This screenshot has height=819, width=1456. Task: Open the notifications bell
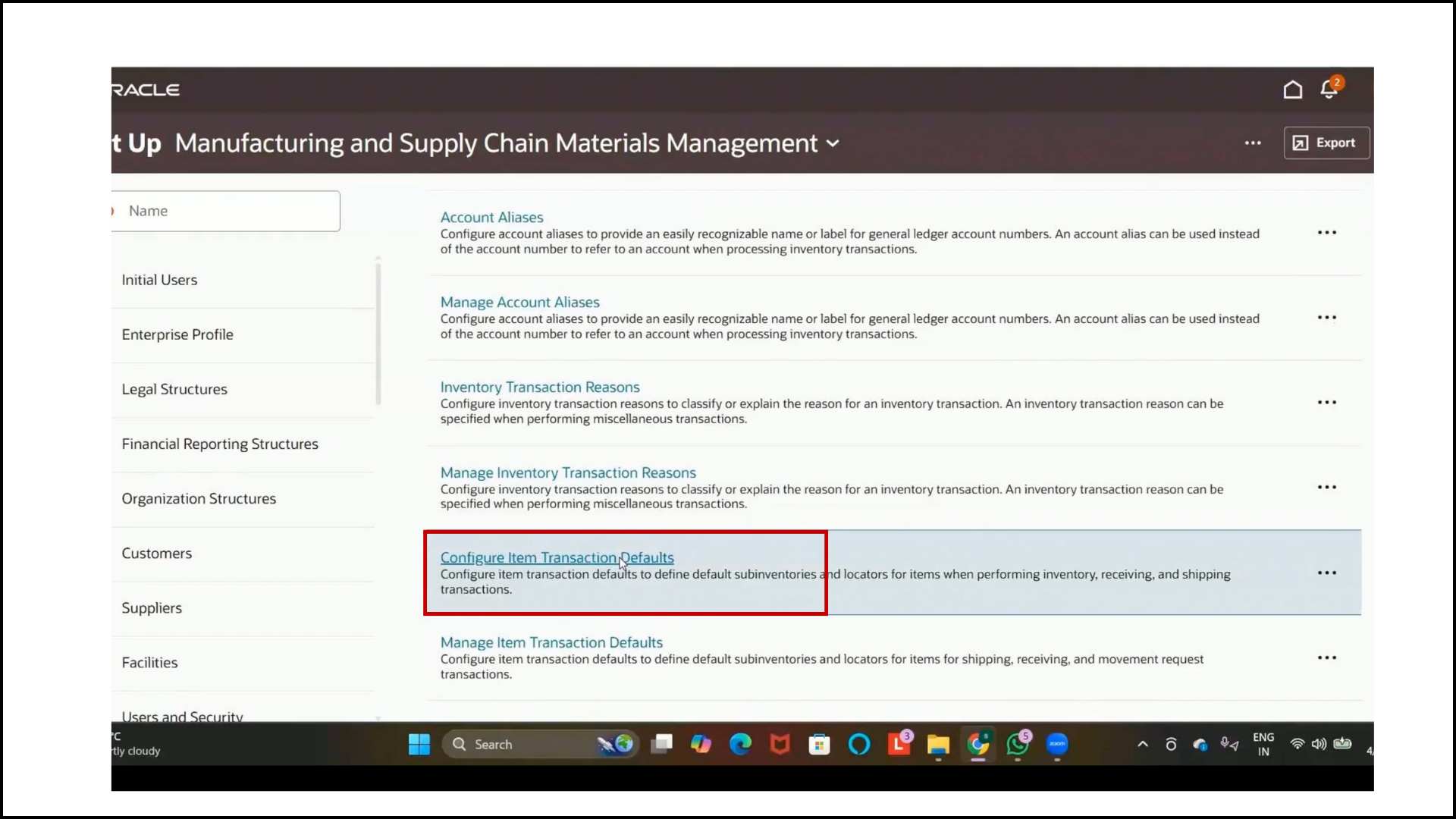(x=1330, y=88)
